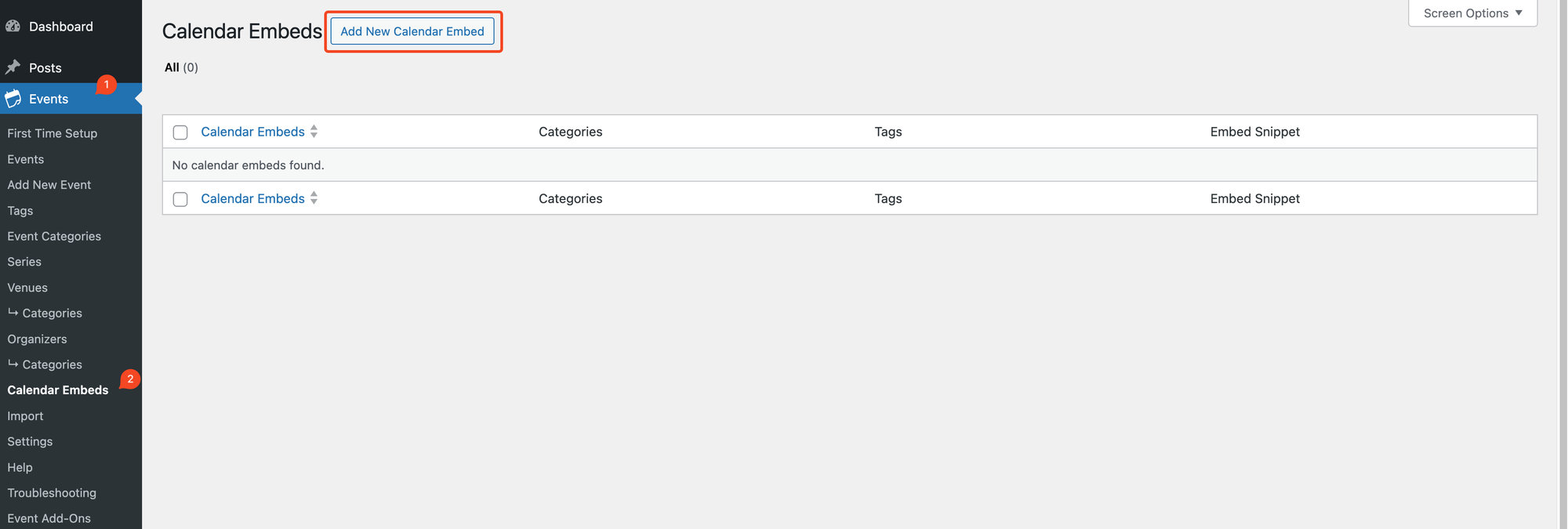Tick the select-all checkbox in table header
Viewport: 1568px width, 529px height.
point(180,132)
